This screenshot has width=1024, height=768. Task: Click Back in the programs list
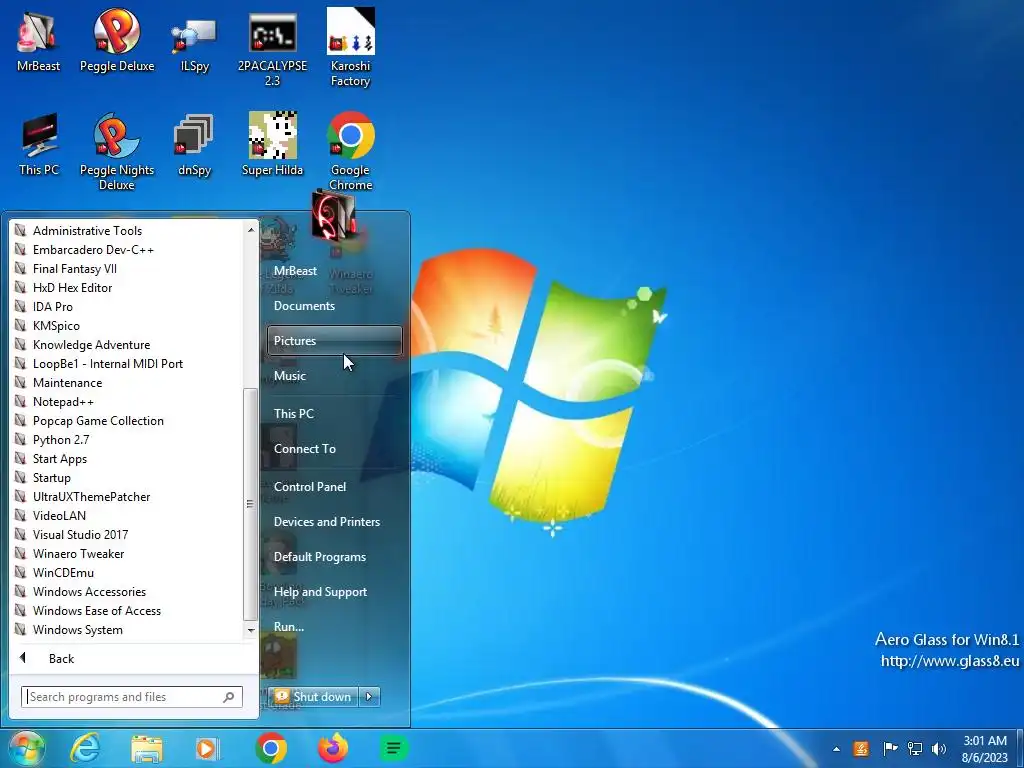click(61, 658)
